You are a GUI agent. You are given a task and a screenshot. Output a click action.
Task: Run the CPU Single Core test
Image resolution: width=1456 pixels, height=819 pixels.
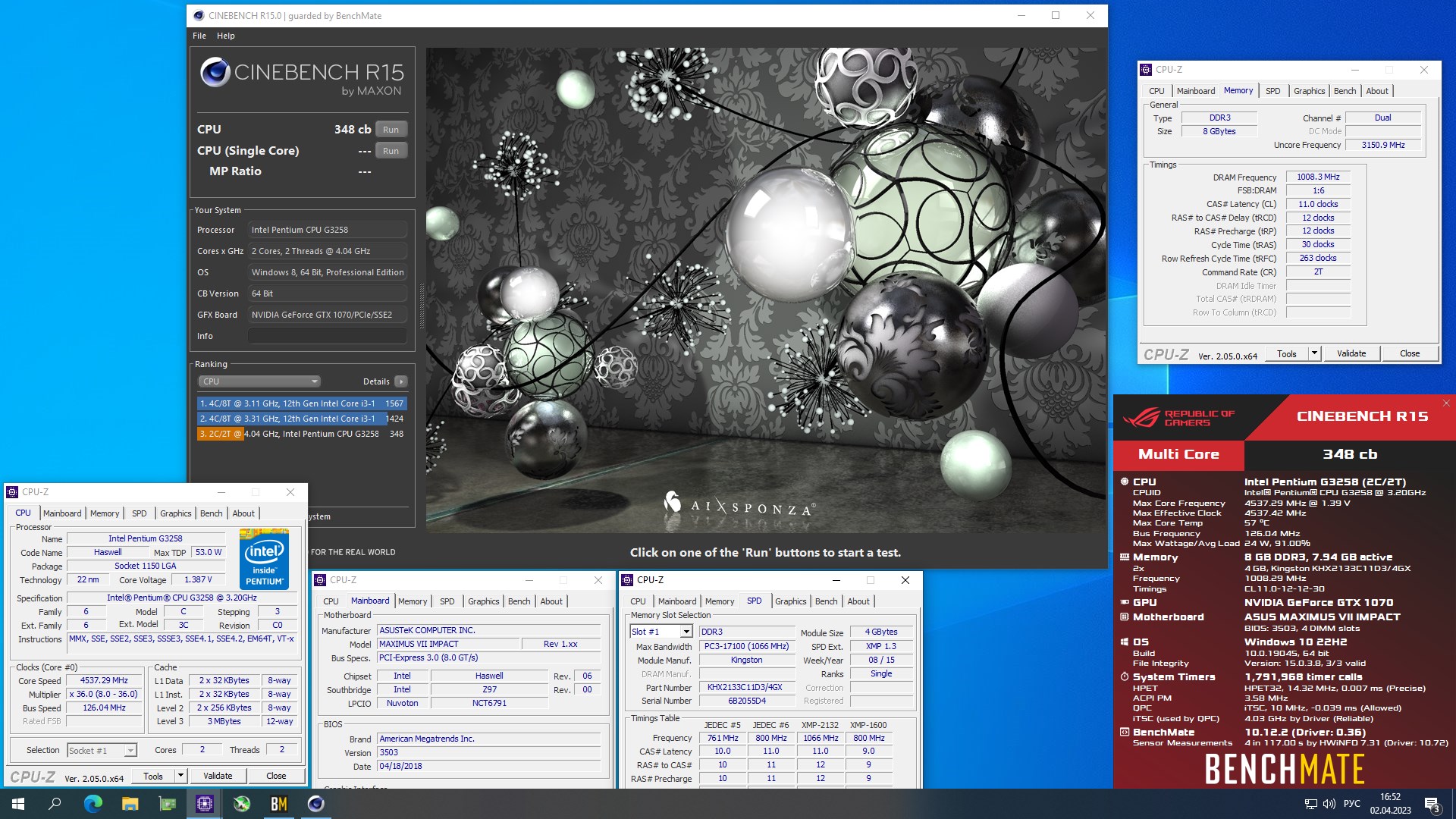coord(391,151)
